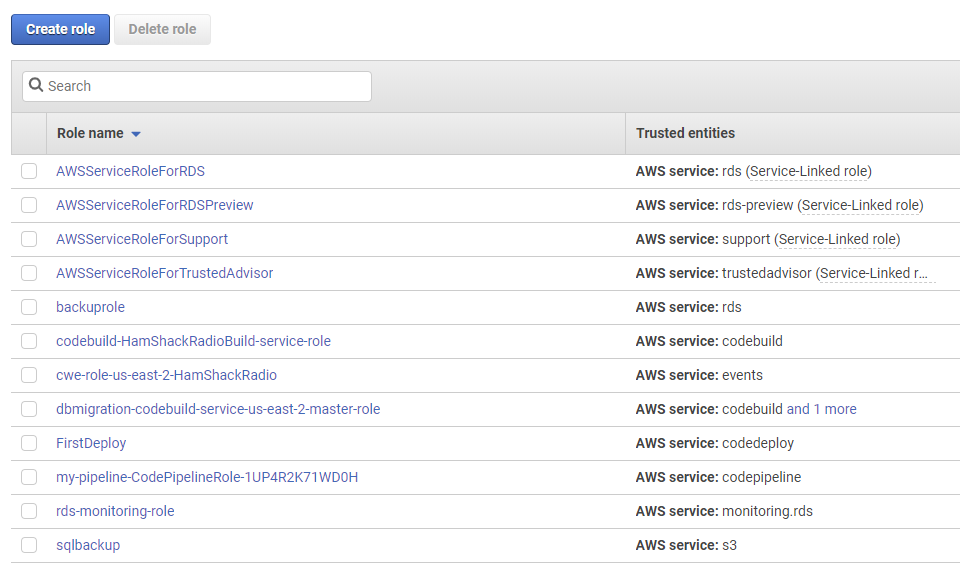Check the sqlbackup row checkbox
This screenshot has height=580, width=960.
tap(29, 545)
